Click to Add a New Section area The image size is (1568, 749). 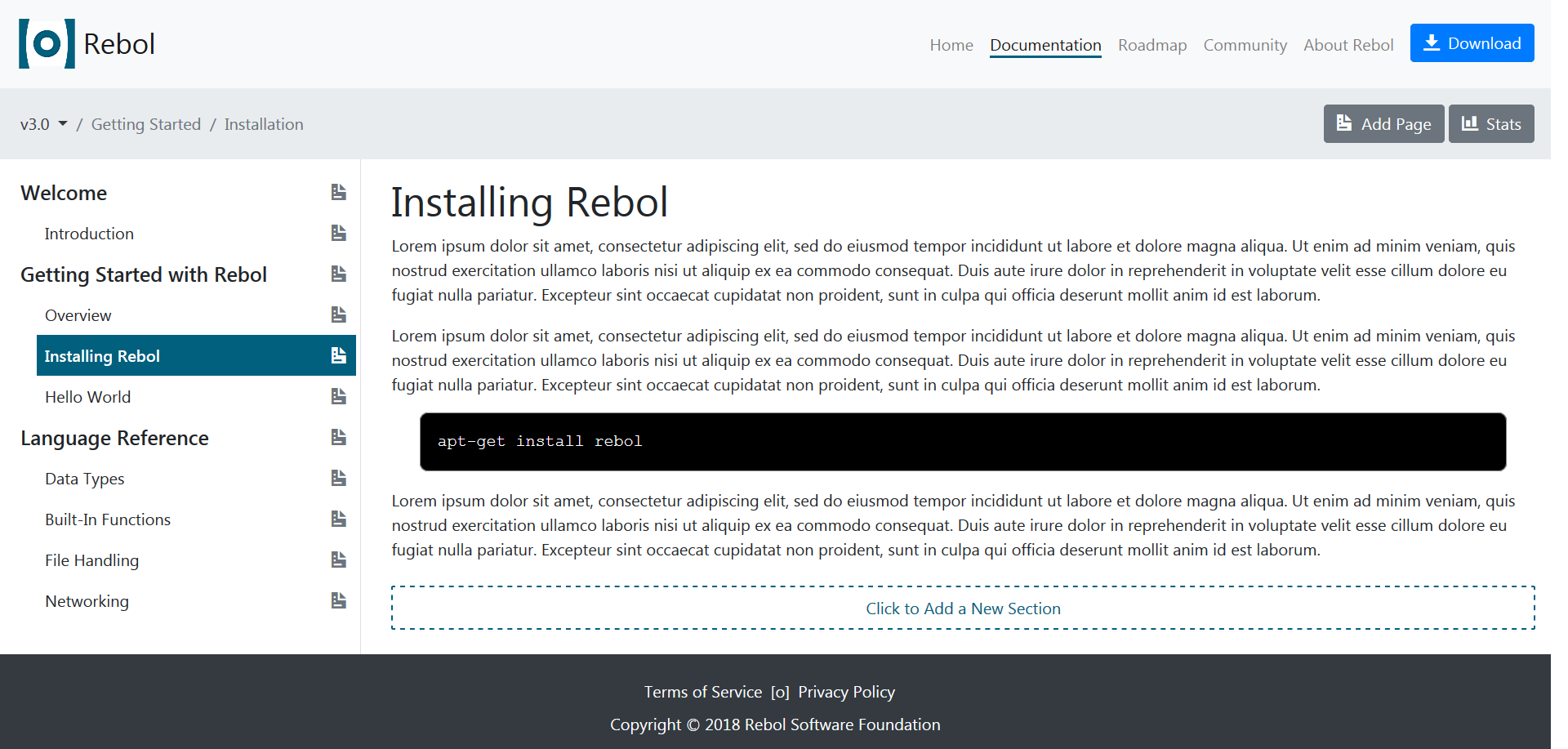pyautogui.click(x=963, y=608)
